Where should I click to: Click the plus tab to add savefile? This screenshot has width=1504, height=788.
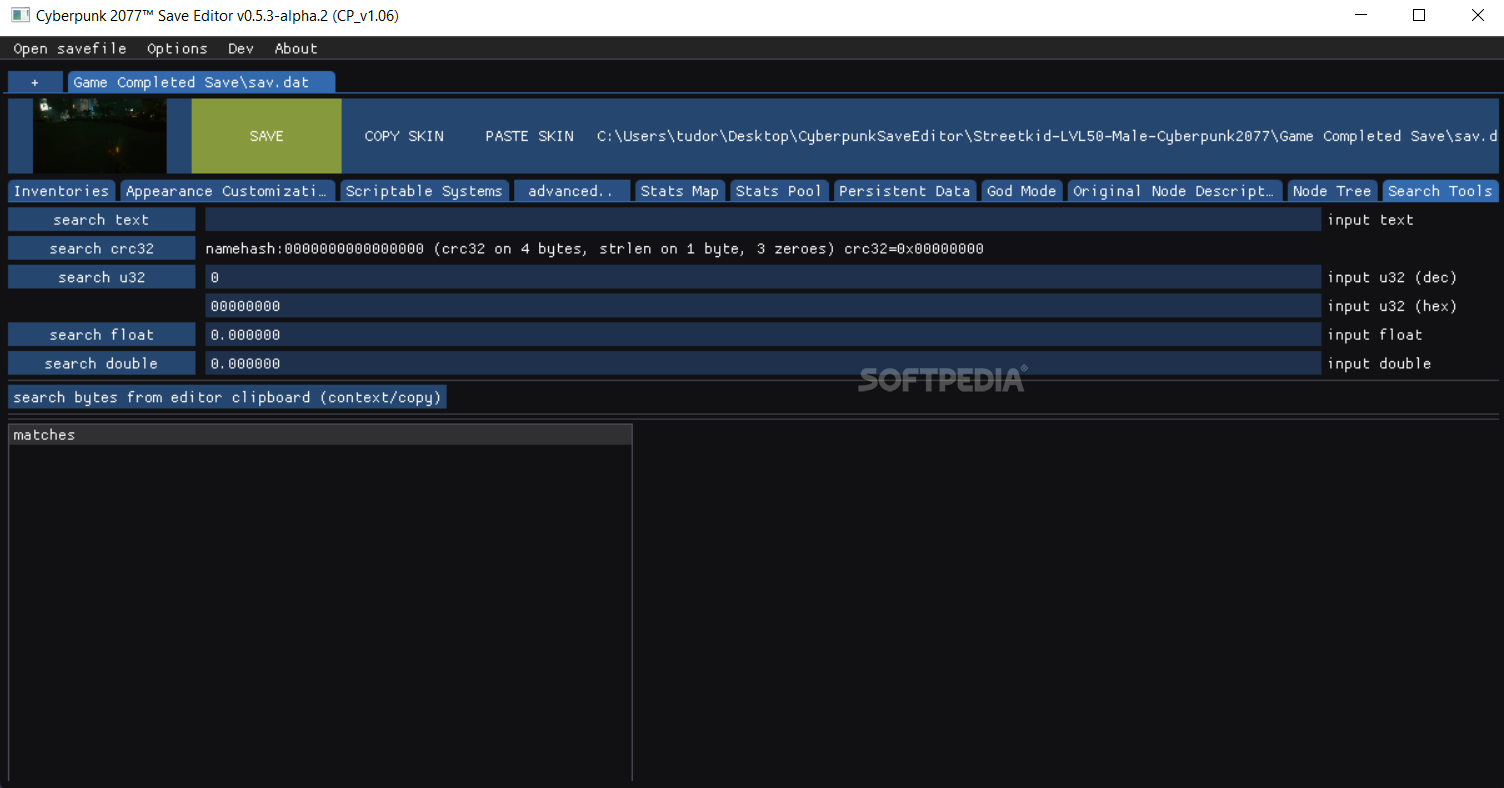[x=35, y=82]
